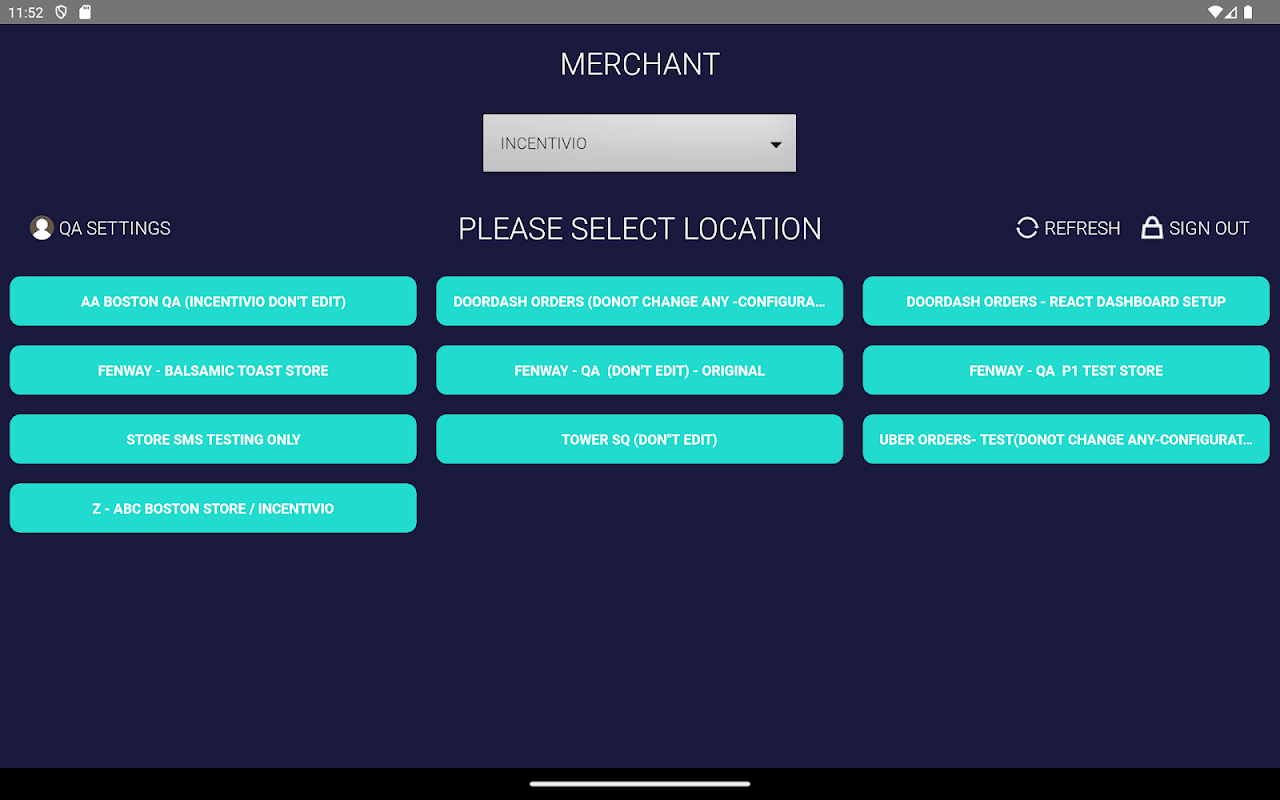This screenshot has width=1280, height=800.
Task: Open the INCENTIVIO merchant dropdown
Action: (639, 143)
